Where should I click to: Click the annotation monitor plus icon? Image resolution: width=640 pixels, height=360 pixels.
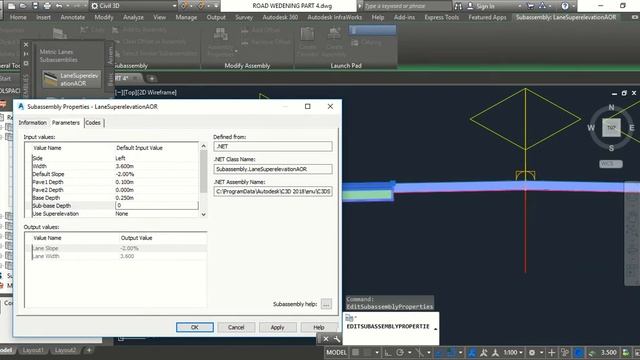pyautogui.click(x=551, y=353)
